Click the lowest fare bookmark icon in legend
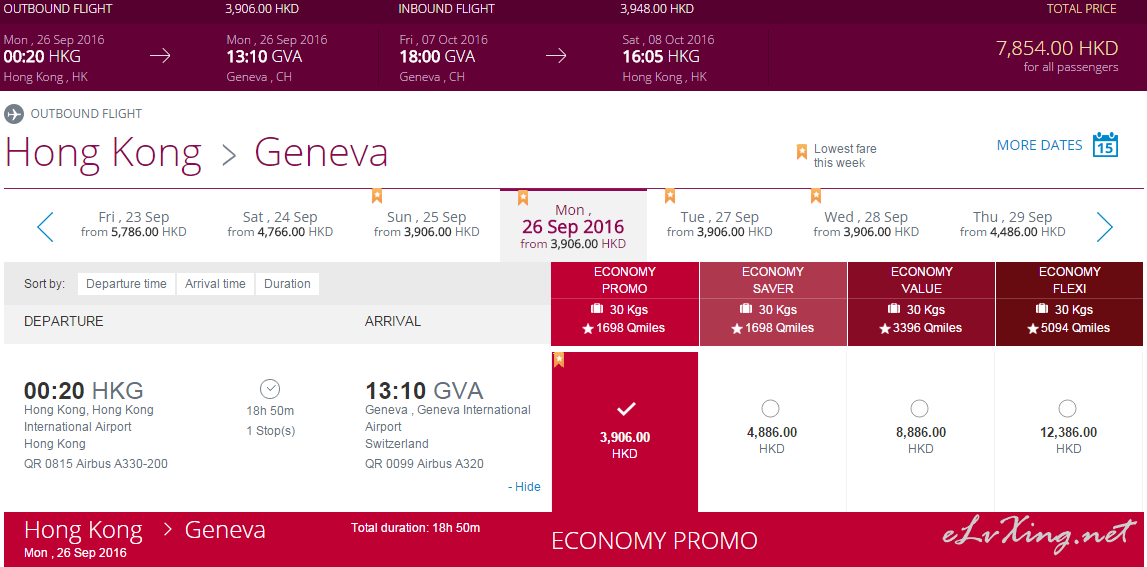Viewport: 1147px width, 567px height. click(802, 151)
